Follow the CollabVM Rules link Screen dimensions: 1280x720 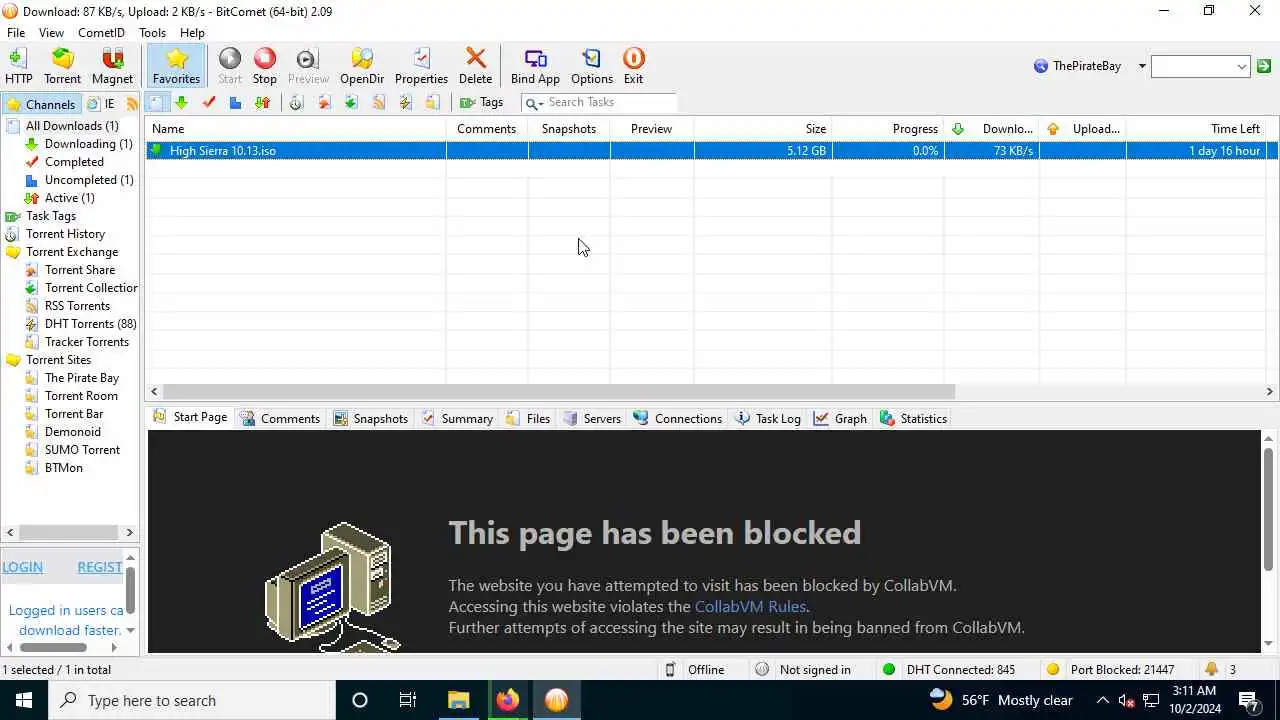750,606
